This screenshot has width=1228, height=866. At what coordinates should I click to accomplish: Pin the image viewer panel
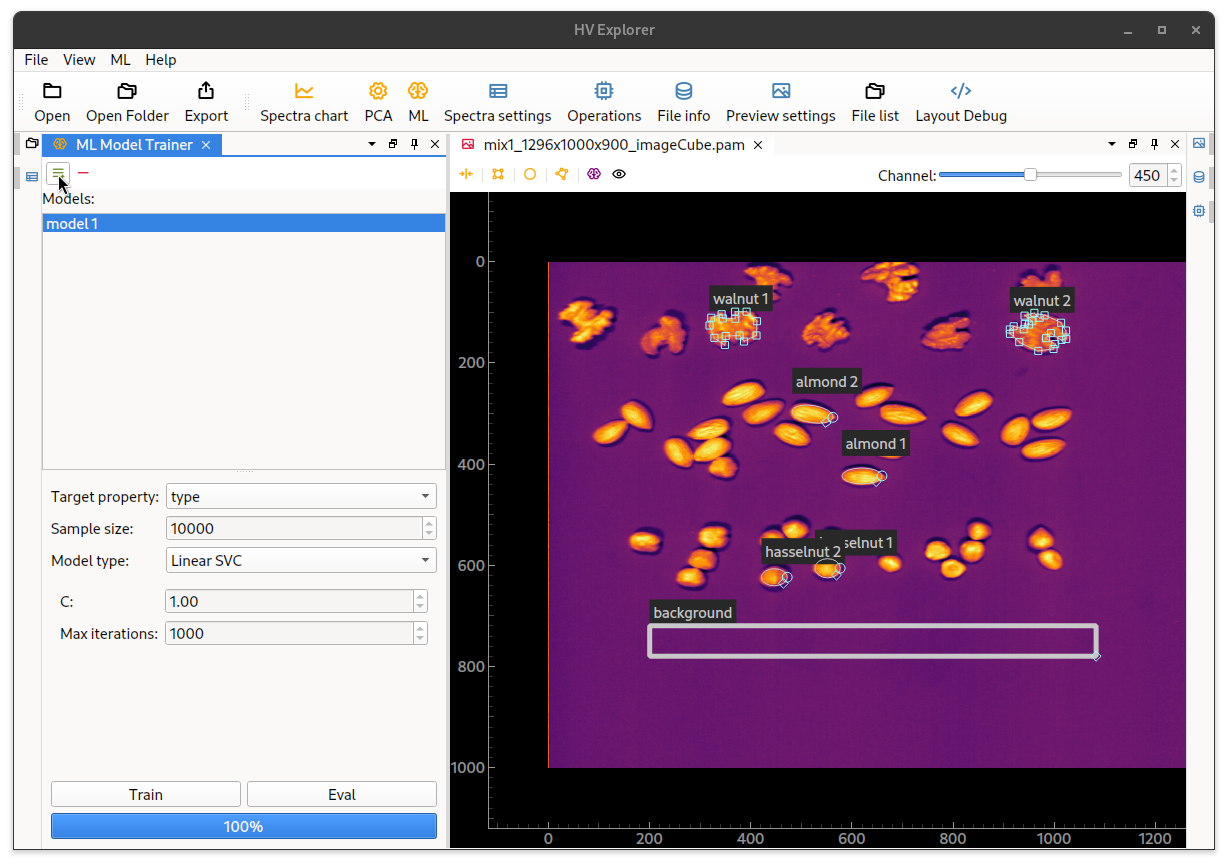click(x=1154, y=144)
